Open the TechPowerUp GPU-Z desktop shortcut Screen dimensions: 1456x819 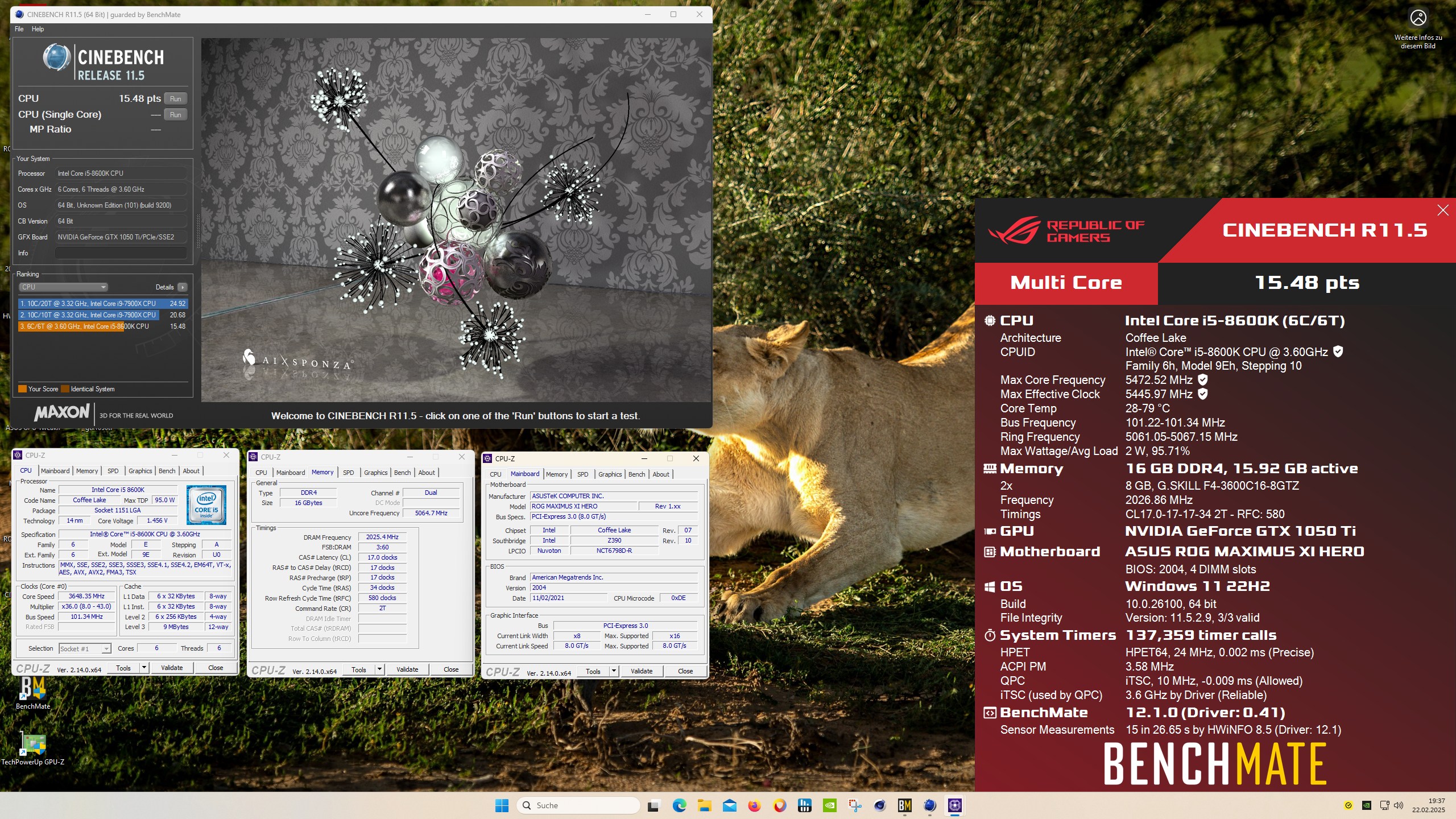tap(33, 748)
